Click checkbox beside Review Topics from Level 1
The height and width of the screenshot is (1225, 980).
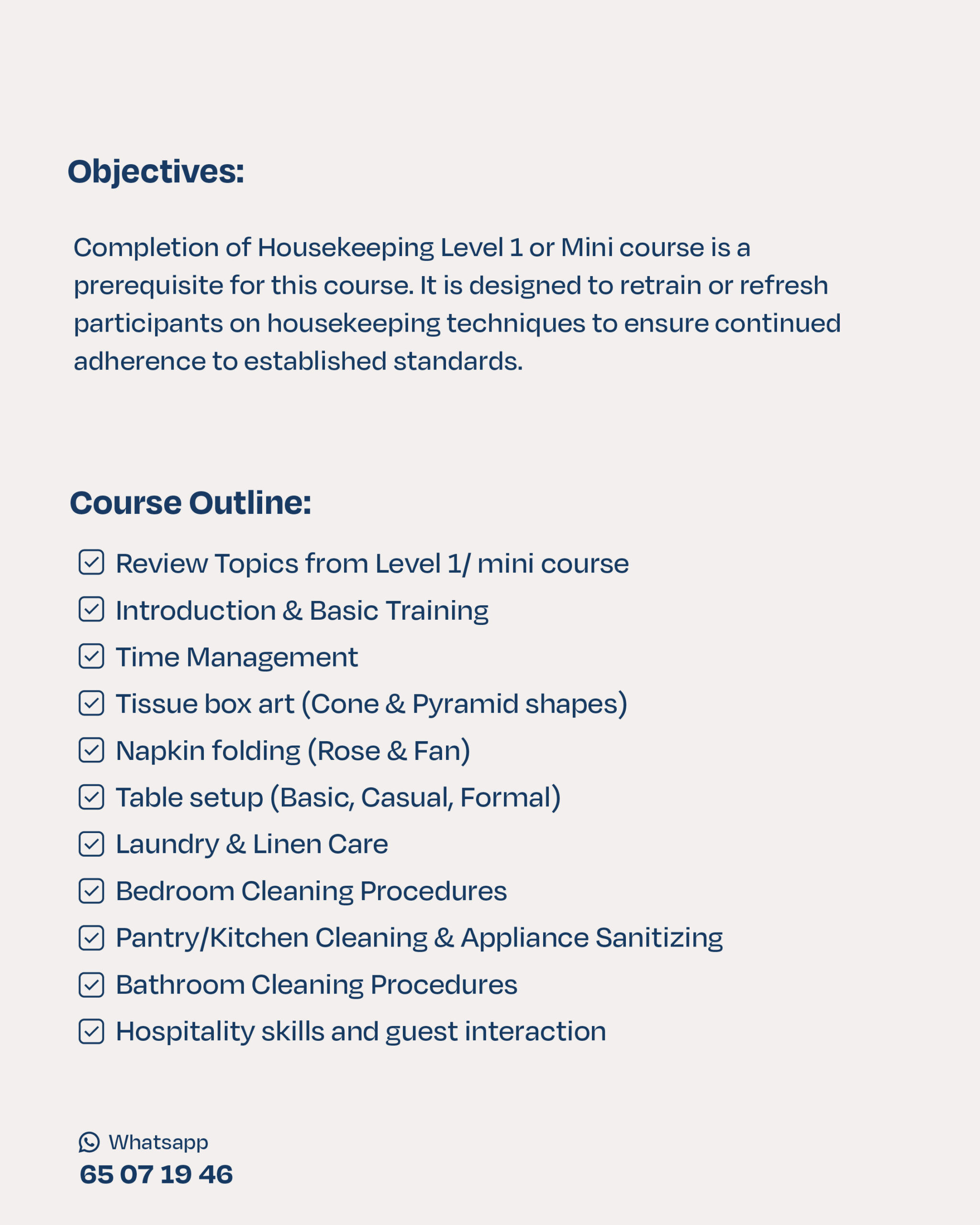(x=91, y=563)
